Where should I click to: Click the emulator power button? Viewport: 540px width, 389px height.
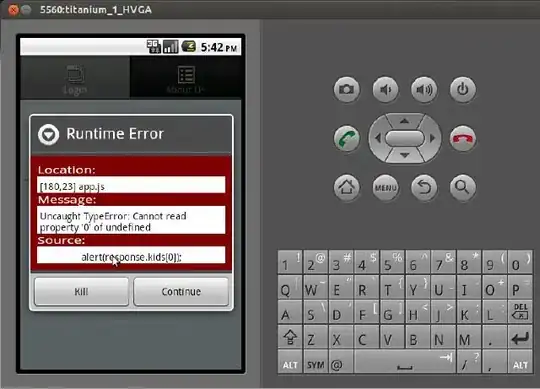tap(463, 90)
